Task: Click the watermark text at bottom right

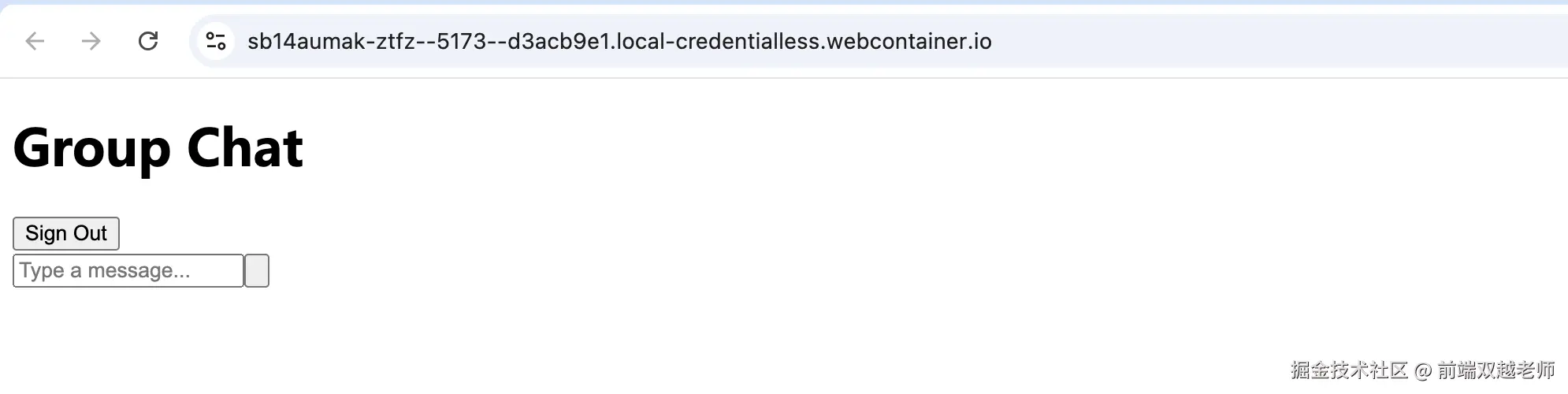Action: point(1422,370)
